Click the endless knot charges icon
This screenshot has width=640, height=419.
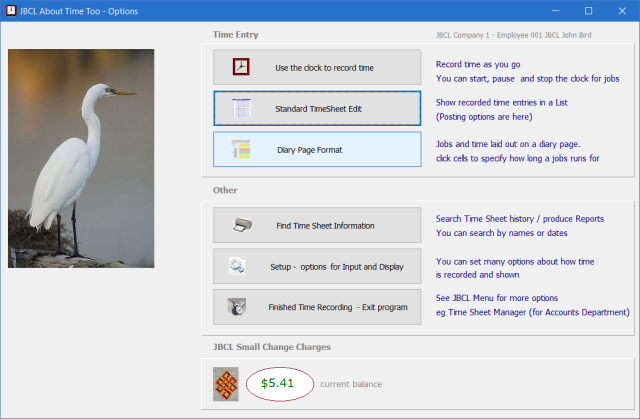tap(226, 383)
